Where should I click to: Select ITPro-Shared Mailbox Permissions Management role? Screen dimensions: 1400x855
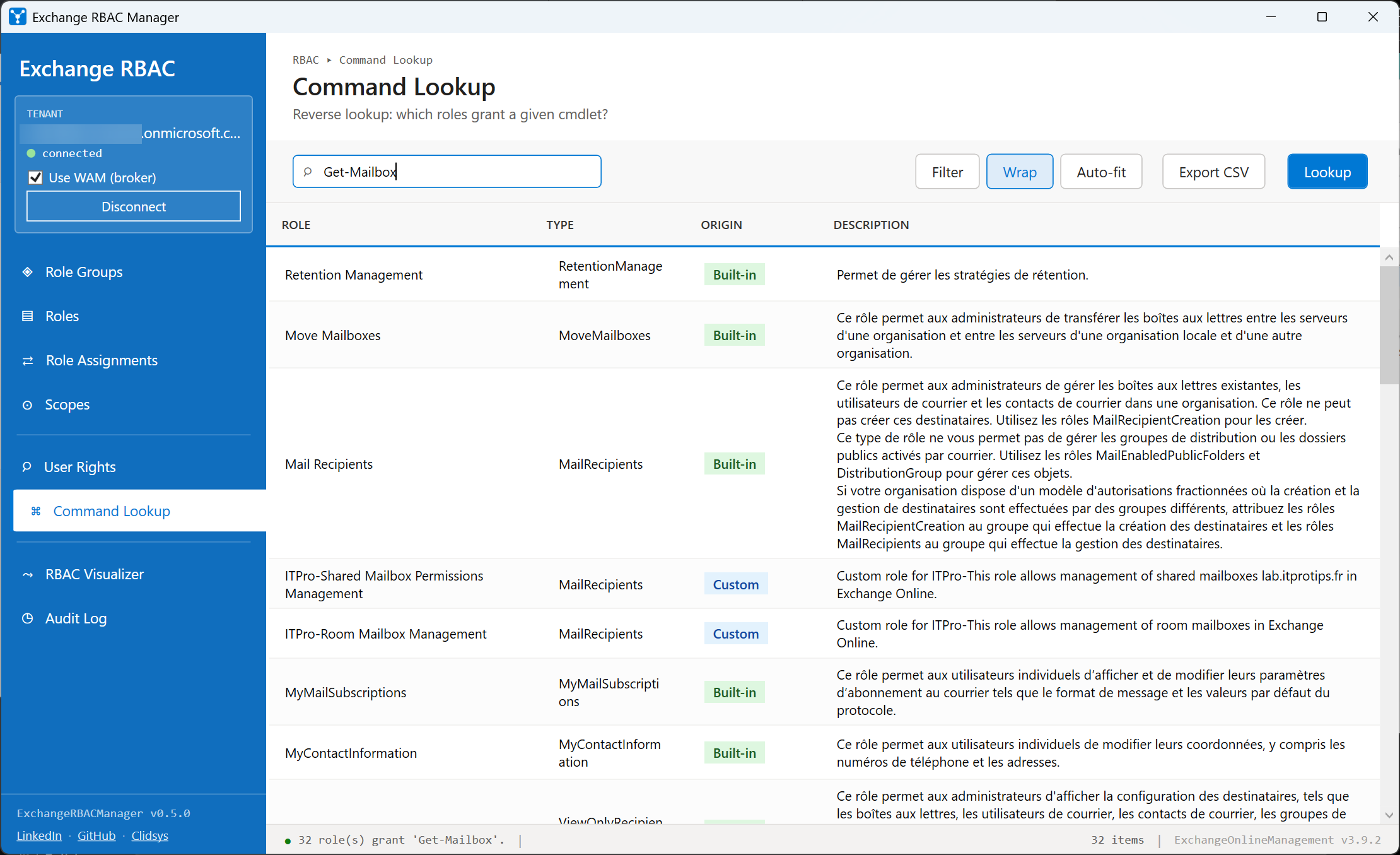point(823,584)
